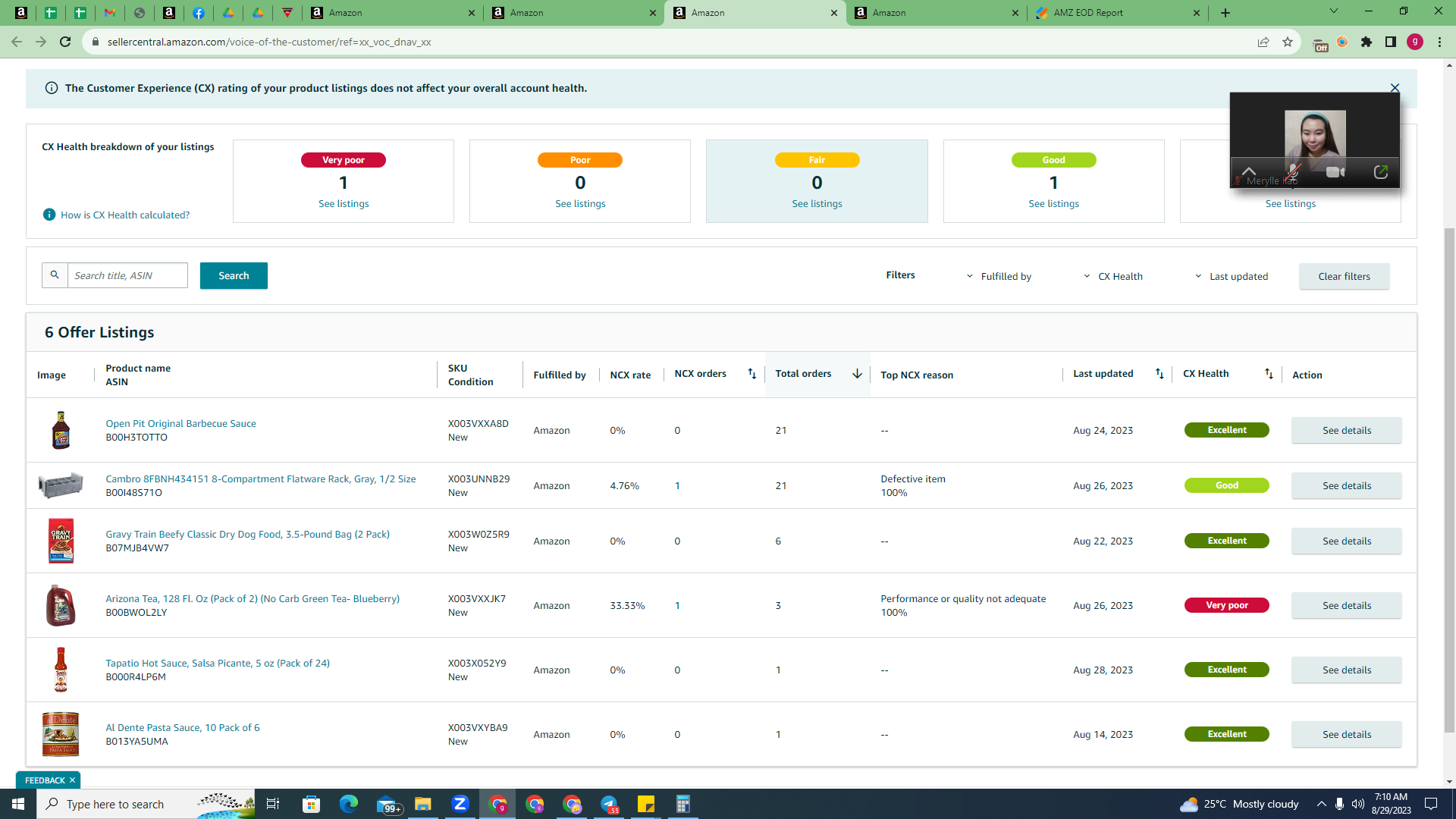Close the AMZ EOD Report tab
Screen dimensions: 1456x819
(x=1197, y=13)
